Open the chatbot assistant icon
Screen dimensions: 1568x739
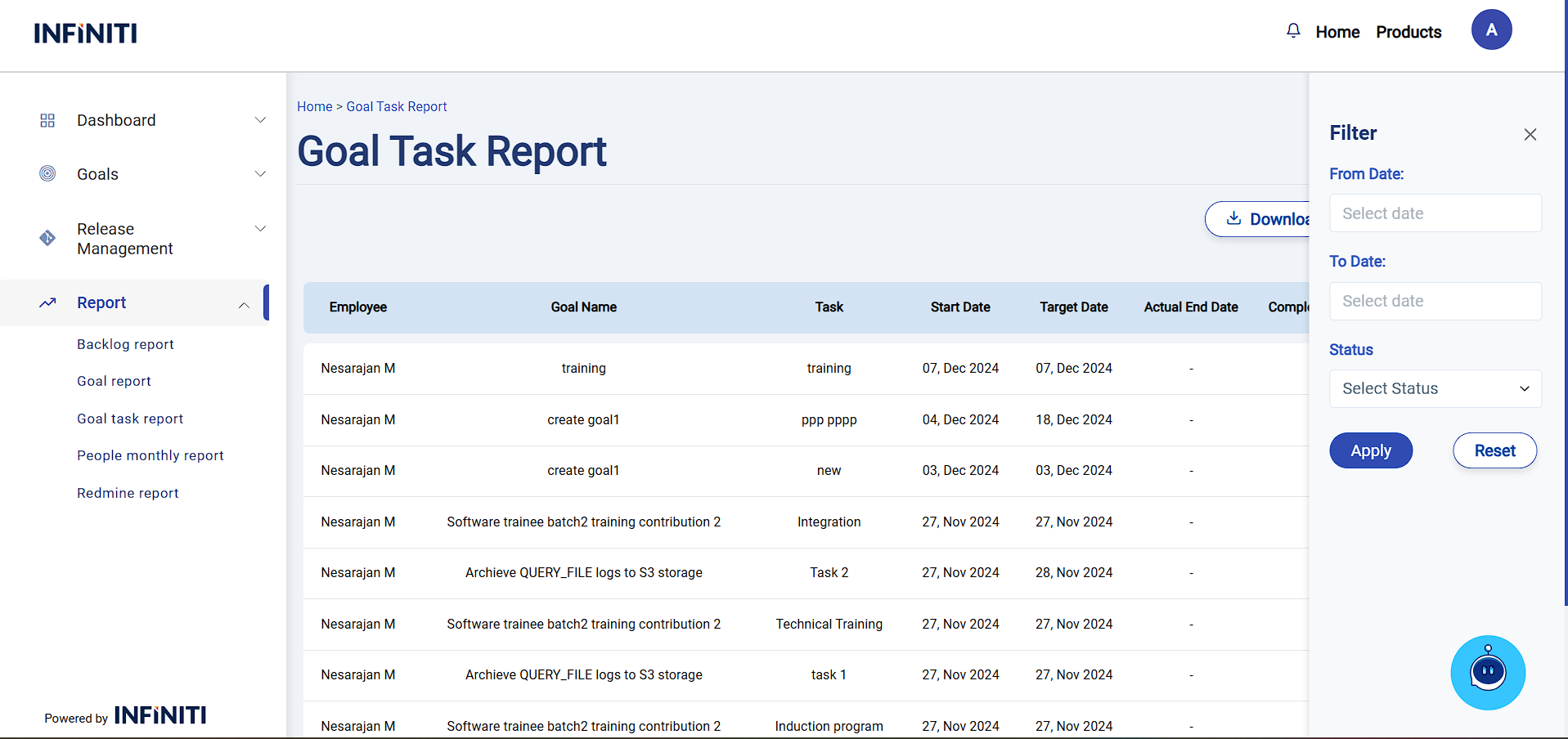tap(1487, 673)
